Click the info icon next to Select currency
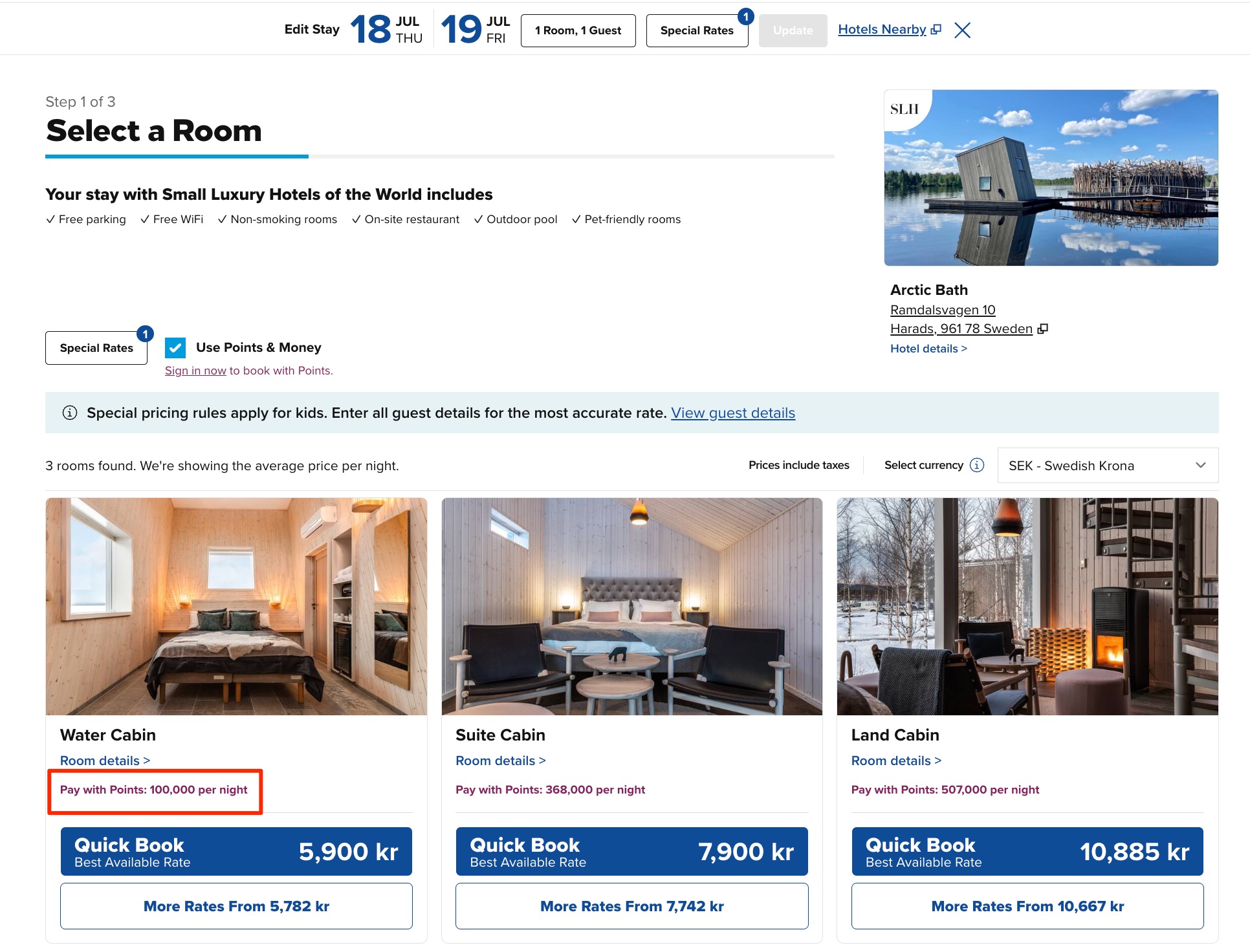1250x952 pixels. [x=977, y=465]
